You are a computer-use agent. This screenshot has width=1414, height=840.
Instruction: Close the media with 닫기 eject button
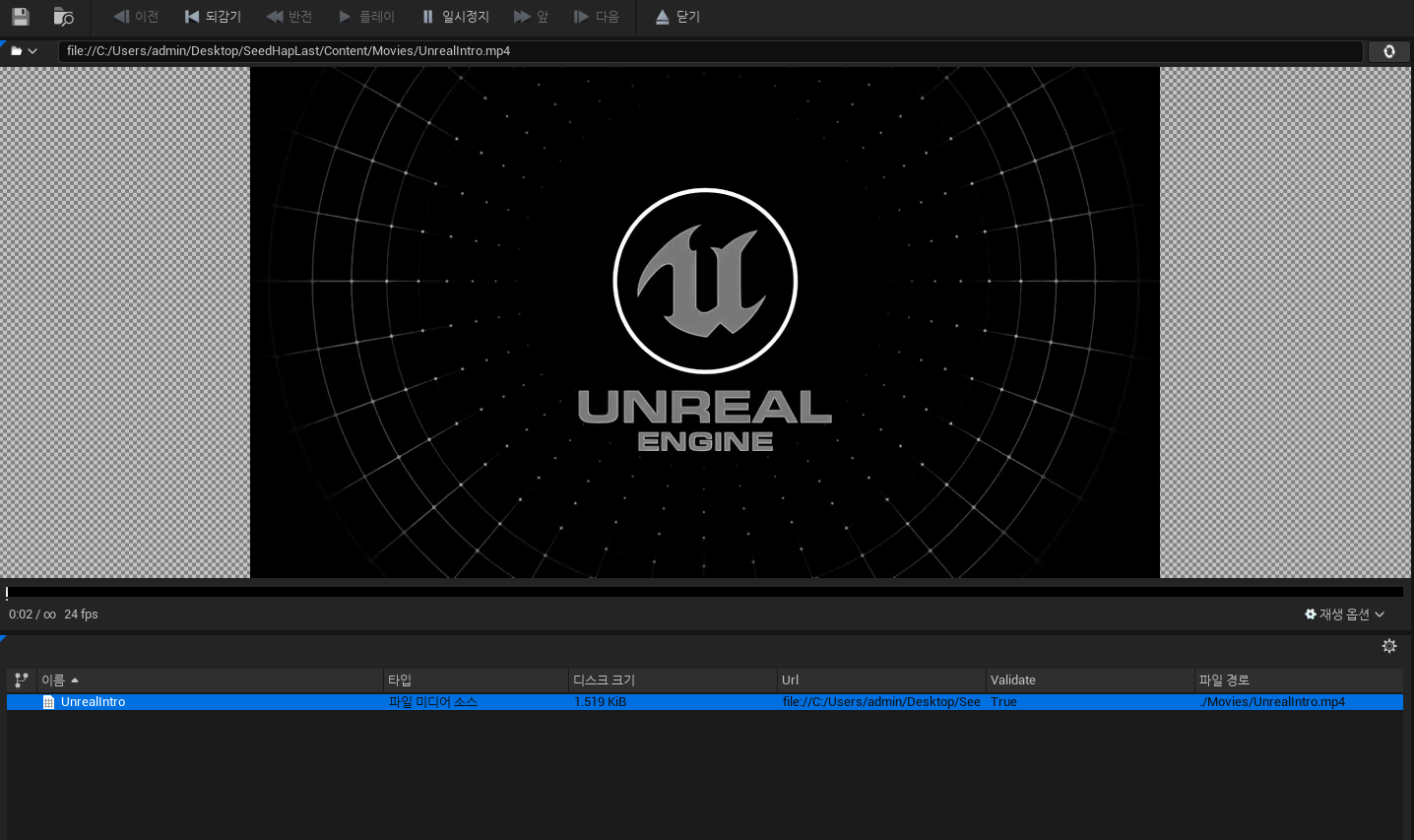(x=677, y=17)
